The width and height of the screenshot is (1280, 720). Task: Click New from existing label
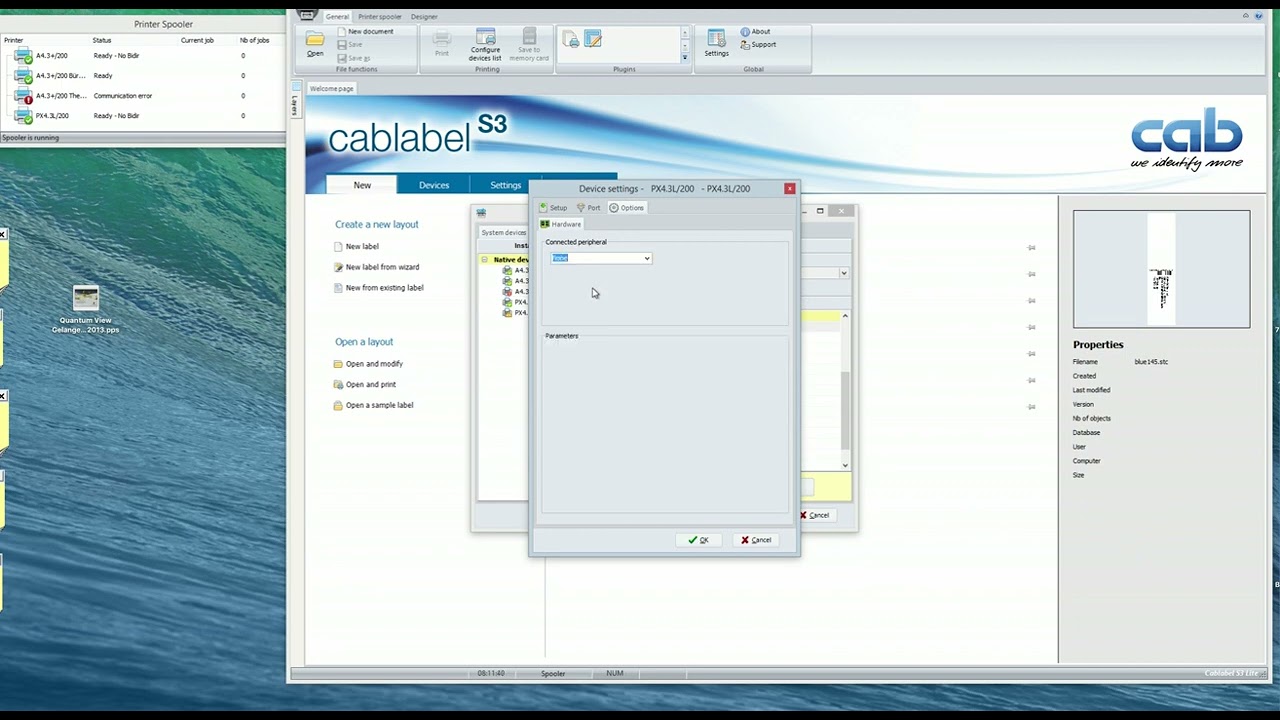click(379, 288)
